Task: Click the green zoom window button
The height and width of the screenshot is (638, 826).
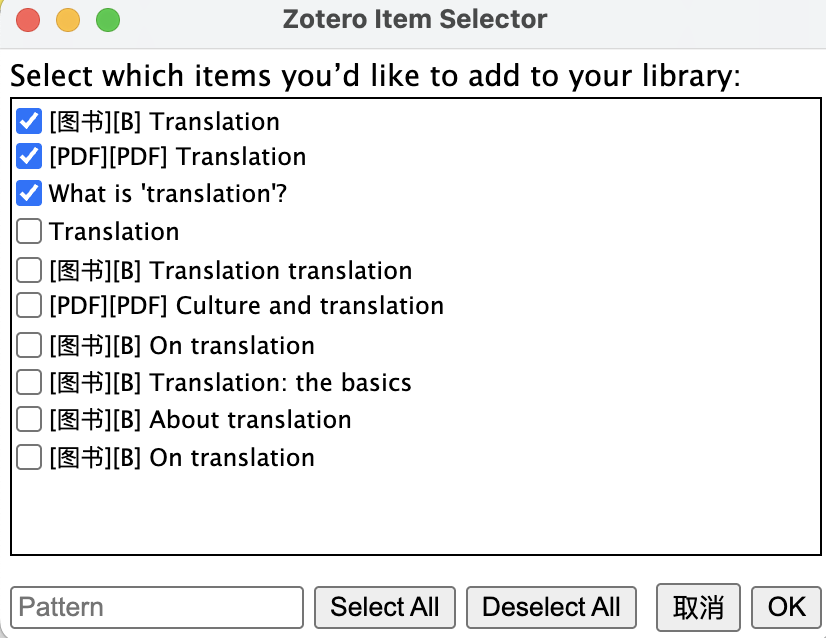Action: pos(107,19)
